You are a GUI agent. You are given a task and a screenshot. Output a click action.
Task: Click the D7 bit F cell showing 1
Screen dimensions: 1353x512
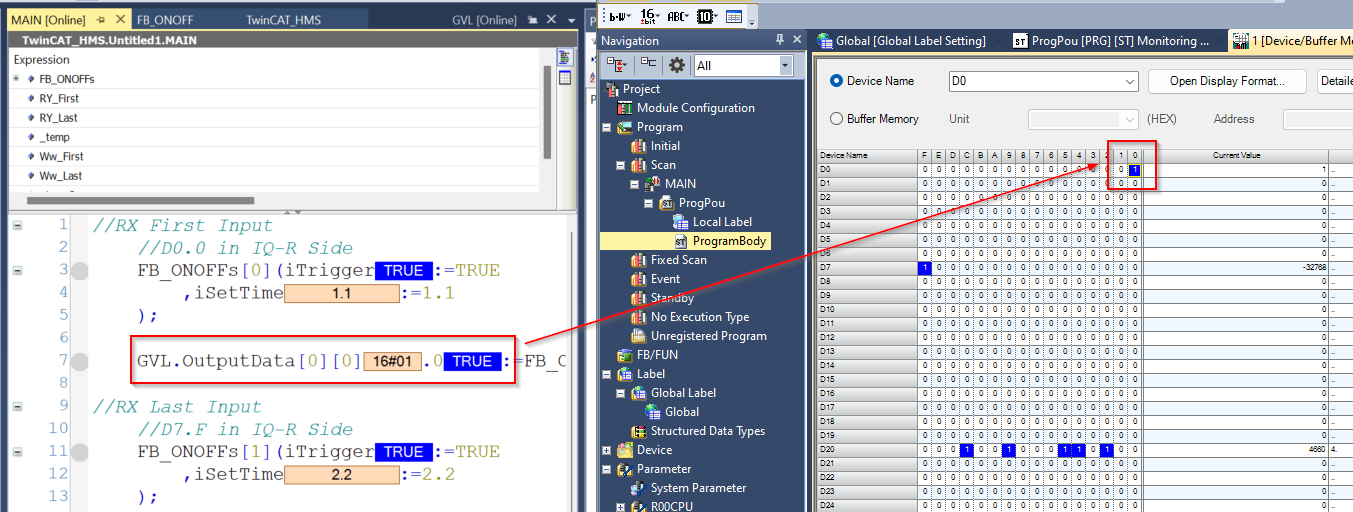click(924, 268)
